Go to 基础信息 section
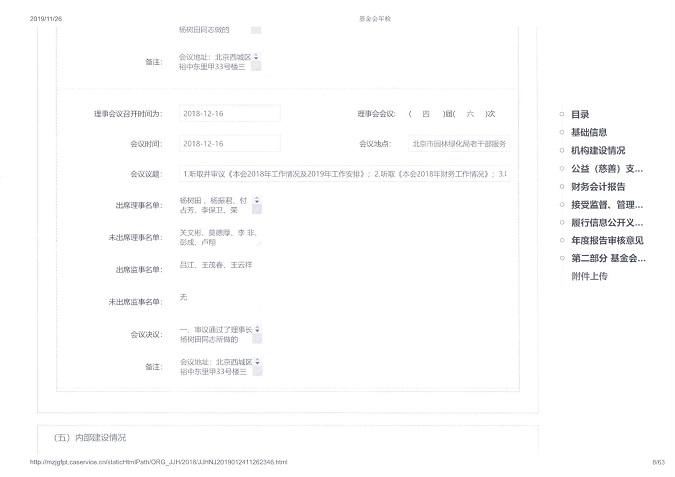675x477 pixels. [x=589, y=133]
